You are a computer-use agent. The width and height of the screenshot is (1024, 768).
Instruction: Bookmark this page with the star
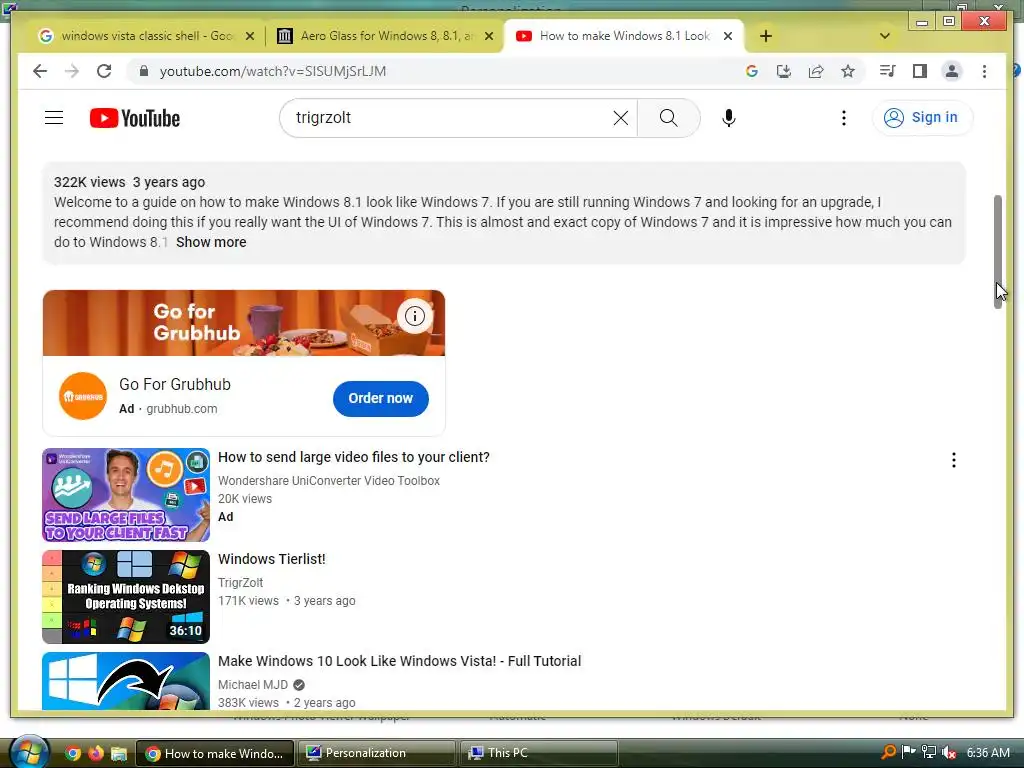(x=848, y=71)
